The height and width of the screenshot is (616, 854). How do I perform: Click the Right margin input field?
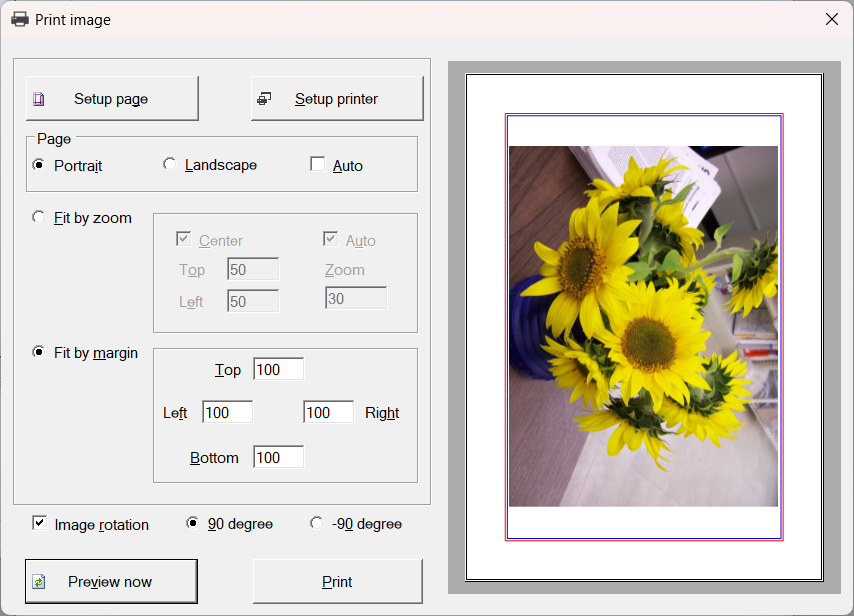tap(328, 413)
